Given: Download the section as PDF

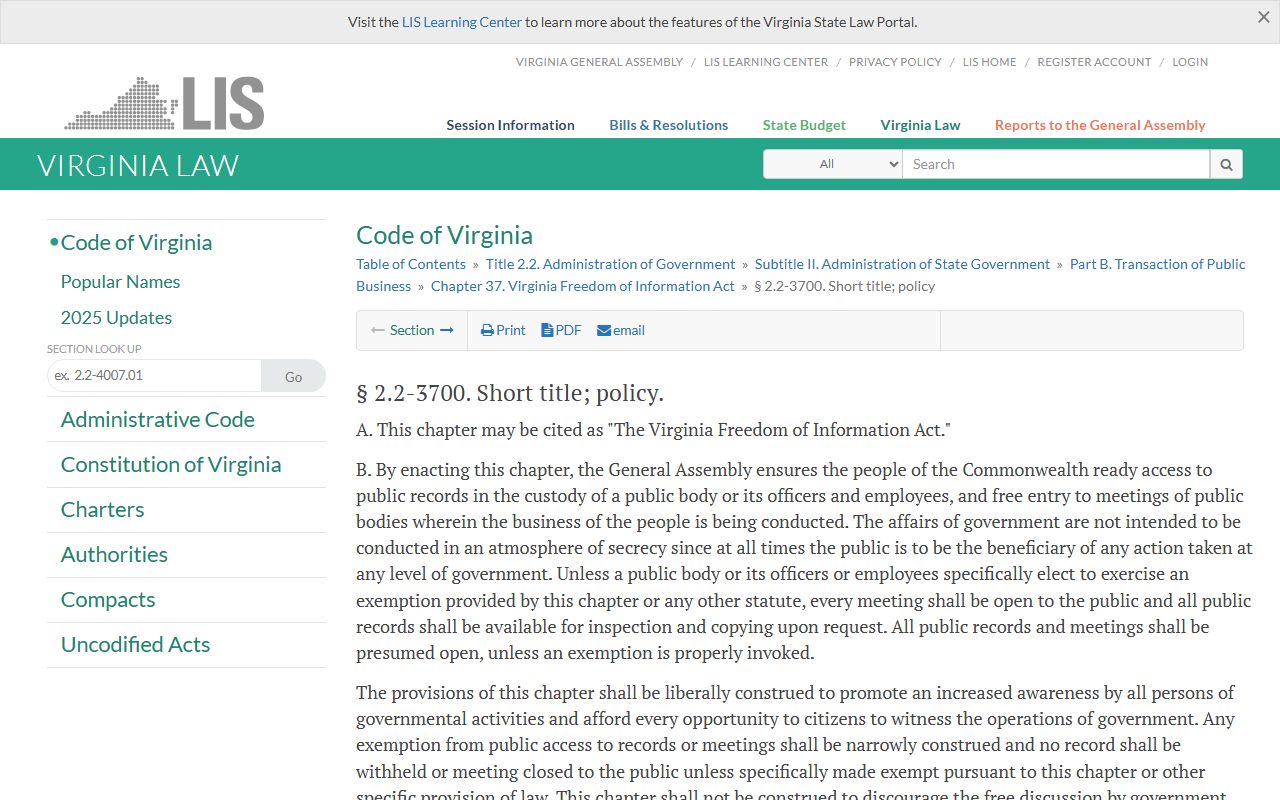Looking at the screenshot, I should click(x=561, y=330).
